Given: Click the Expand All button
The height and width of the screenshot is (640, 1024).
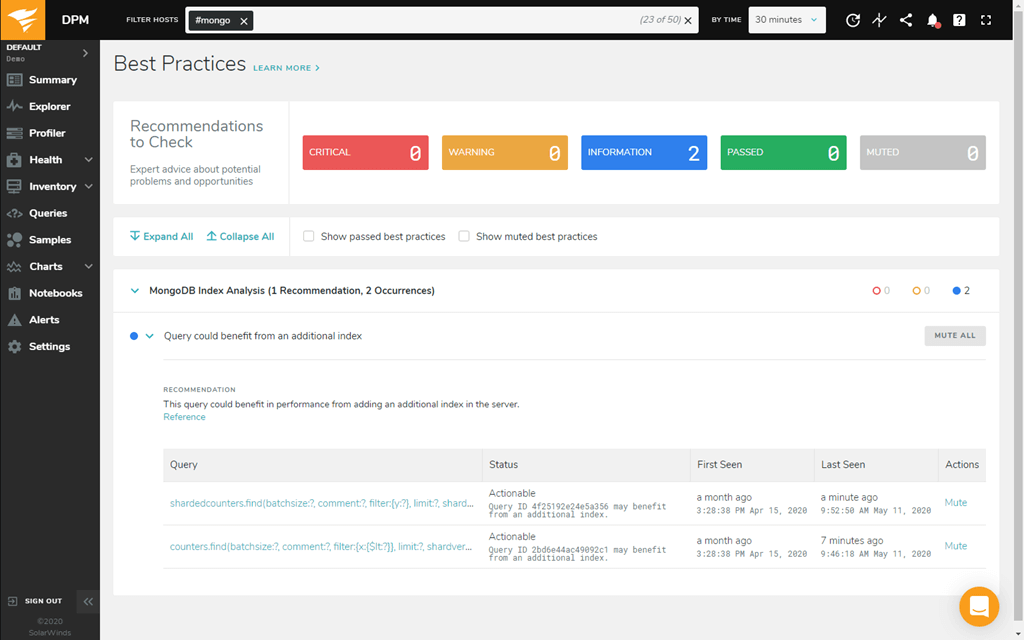Looking at the screenshot, I should pos(161,236).
